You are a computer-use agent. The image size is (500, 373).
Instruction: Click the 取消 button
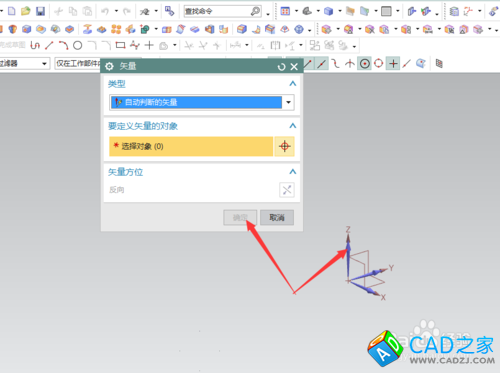tap(277, 217)
